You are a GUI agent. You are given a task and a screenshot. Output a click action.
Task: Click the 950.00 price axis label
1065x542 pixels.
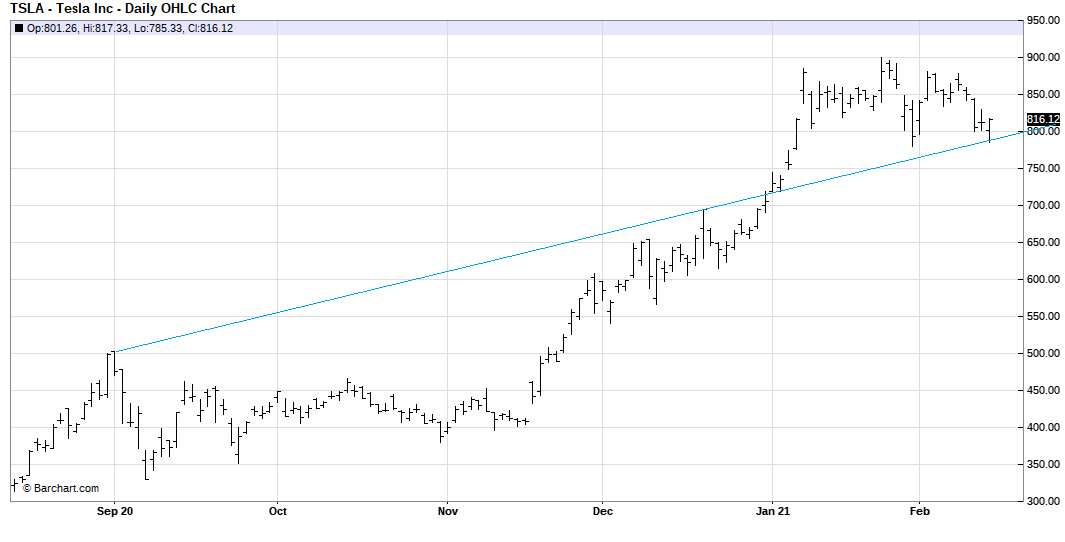(x=1044, y=20)
